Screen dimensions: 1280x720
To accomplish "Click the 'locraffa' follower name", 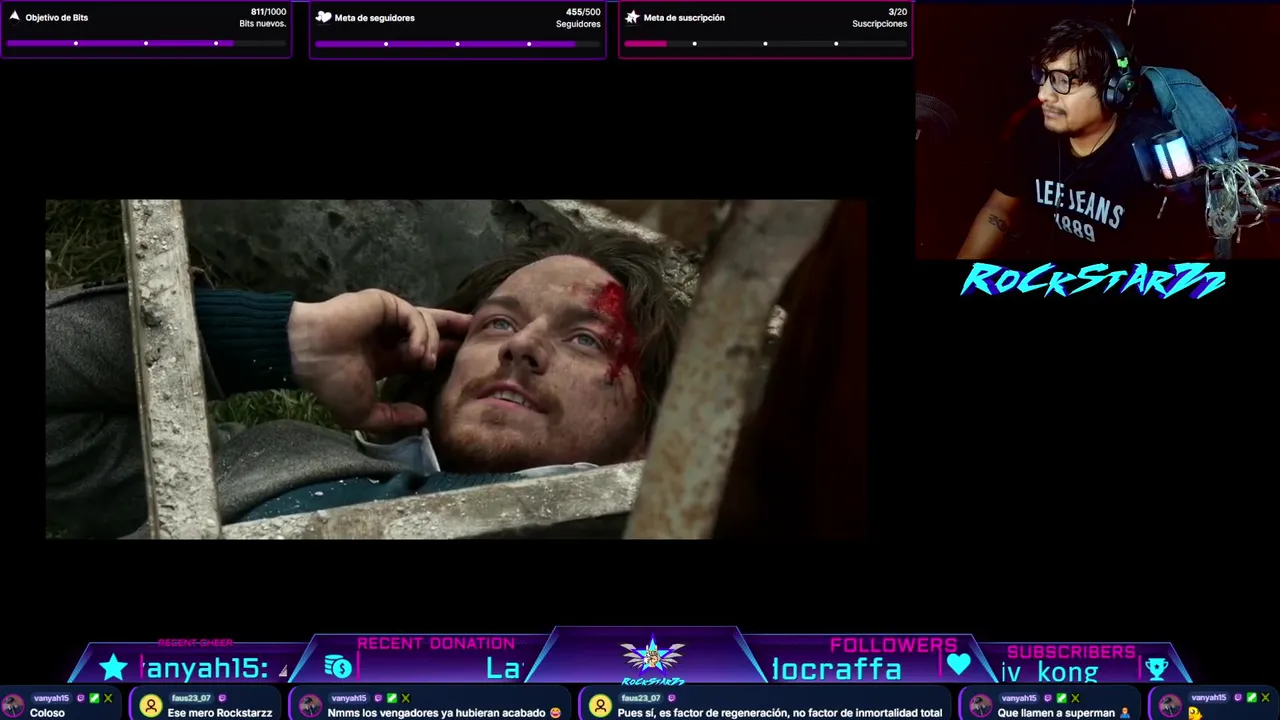I will [x=836, y=669].
